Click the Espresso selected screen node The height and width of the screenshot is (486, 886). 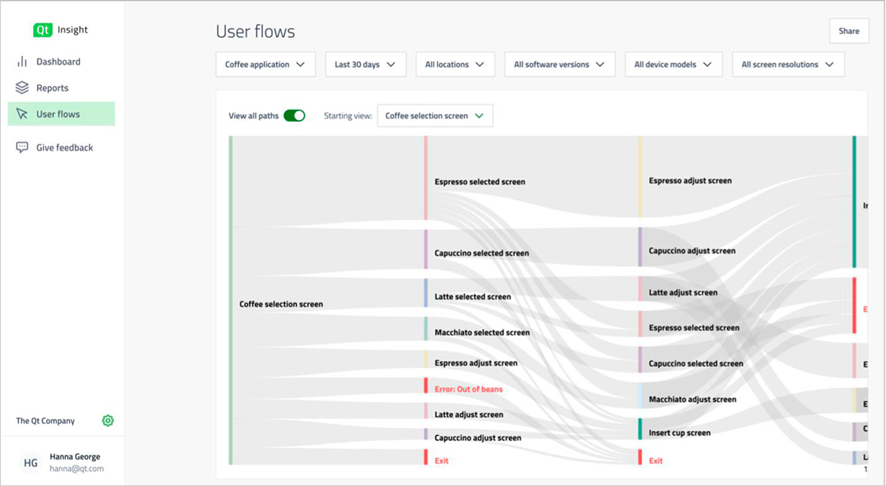click(x=479, y=182)
